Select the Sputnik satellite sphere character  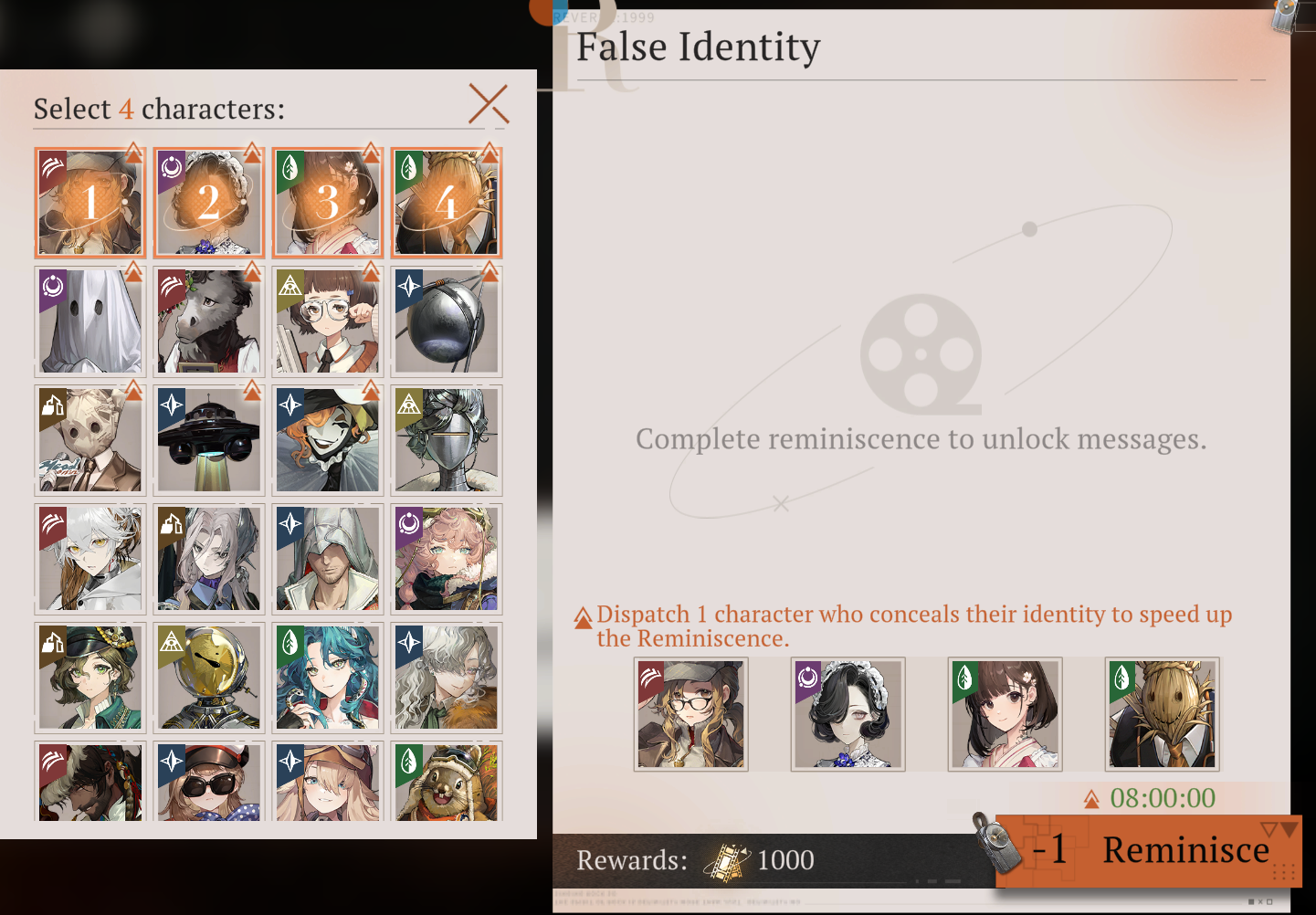447,321
